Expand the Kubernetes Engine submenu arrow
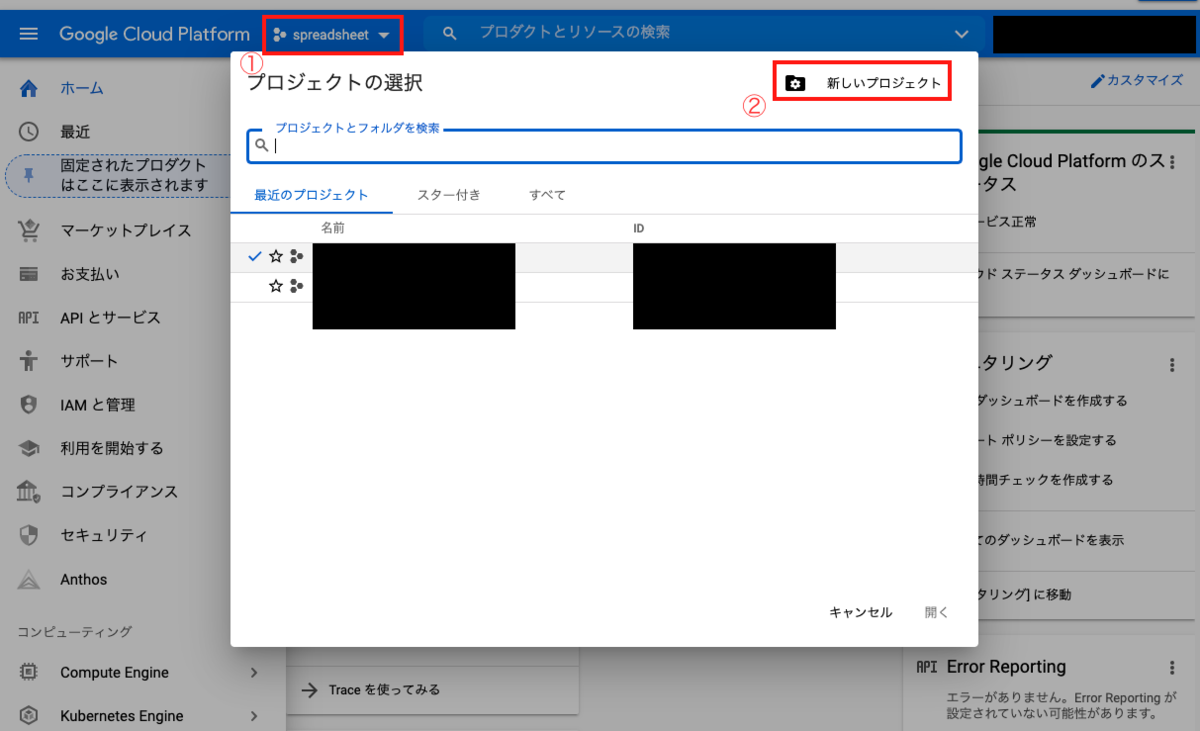Image resolution: width=1200 pixels, height=731 pixels. [x=254, y=716]
